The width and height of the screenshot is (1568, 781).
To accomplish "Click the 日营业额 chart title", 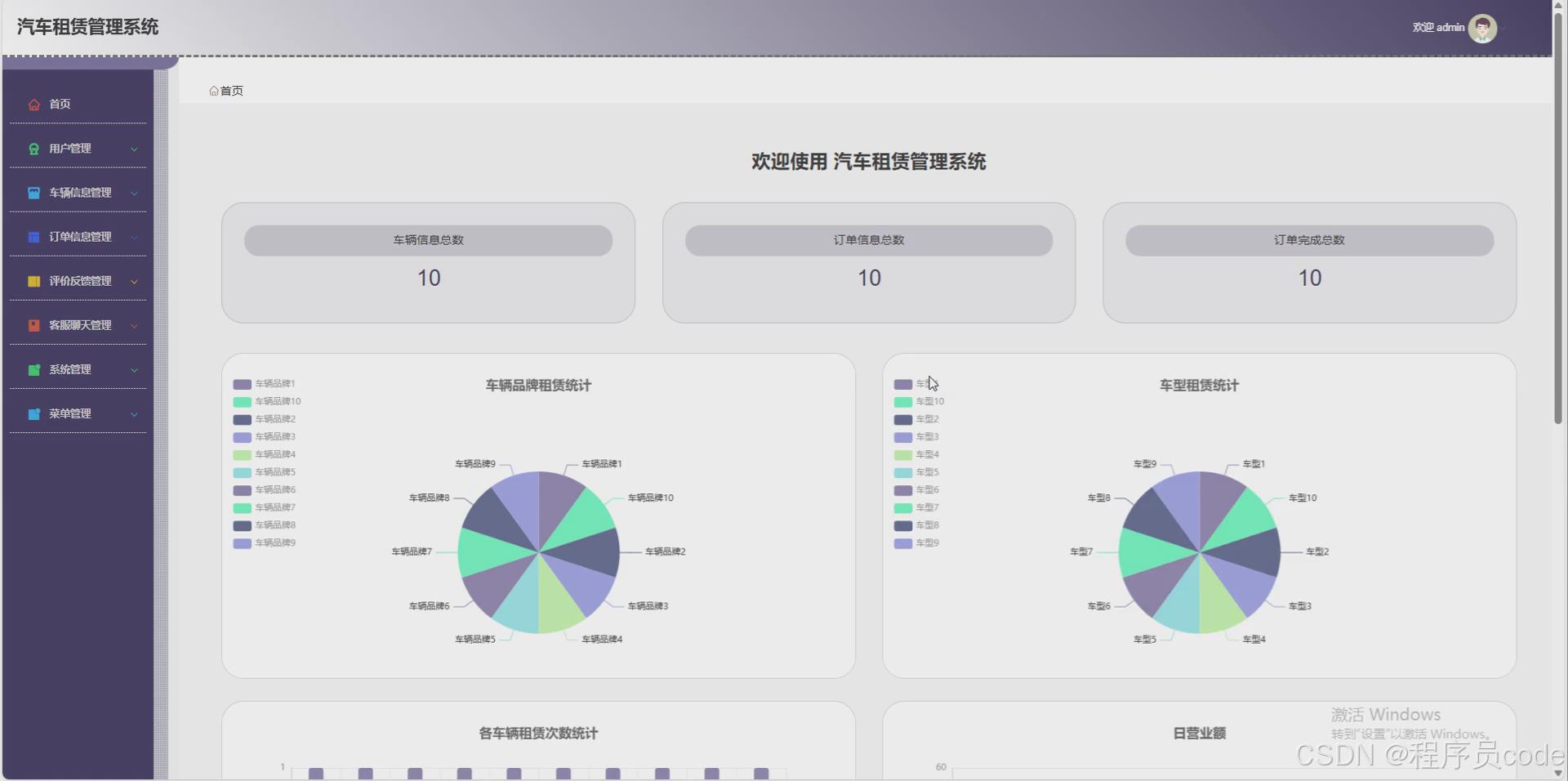I will [x=1199, y=734].
